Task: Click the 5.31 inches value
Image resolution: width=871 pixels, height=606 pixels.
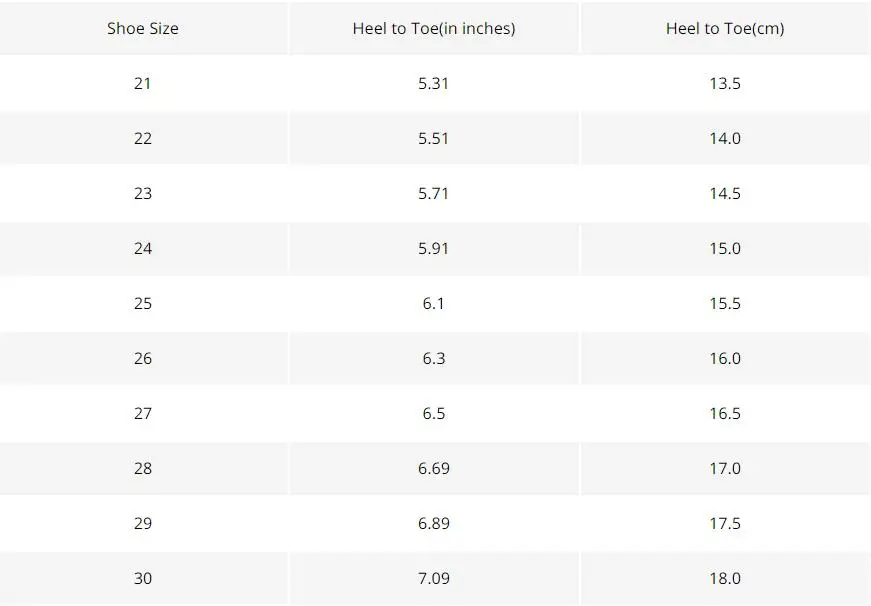Action: pos(433,83)
